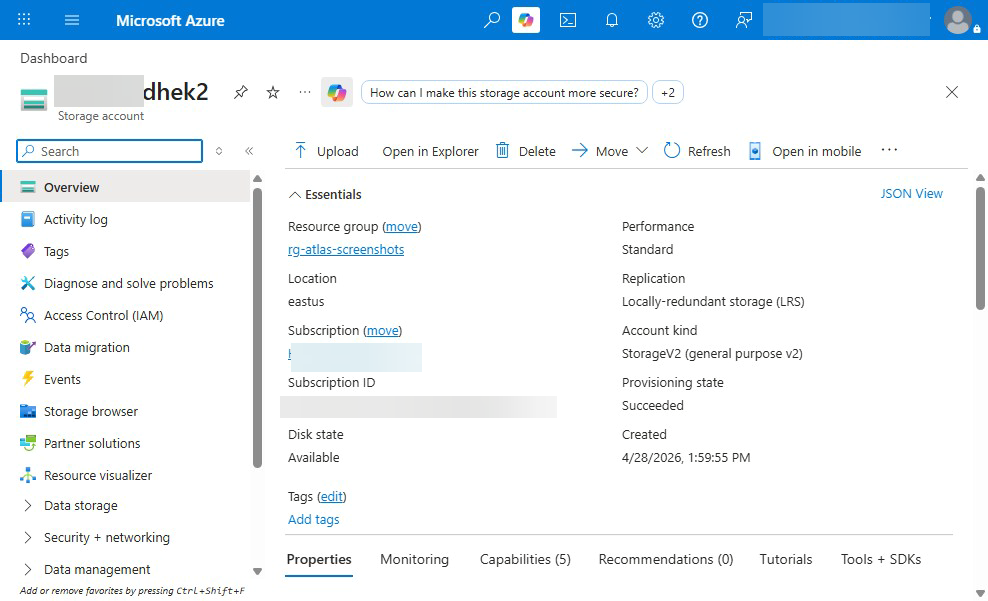The image size is (988, 601).
Task: Click the global search magnifier icon
Action: point(491,20)
